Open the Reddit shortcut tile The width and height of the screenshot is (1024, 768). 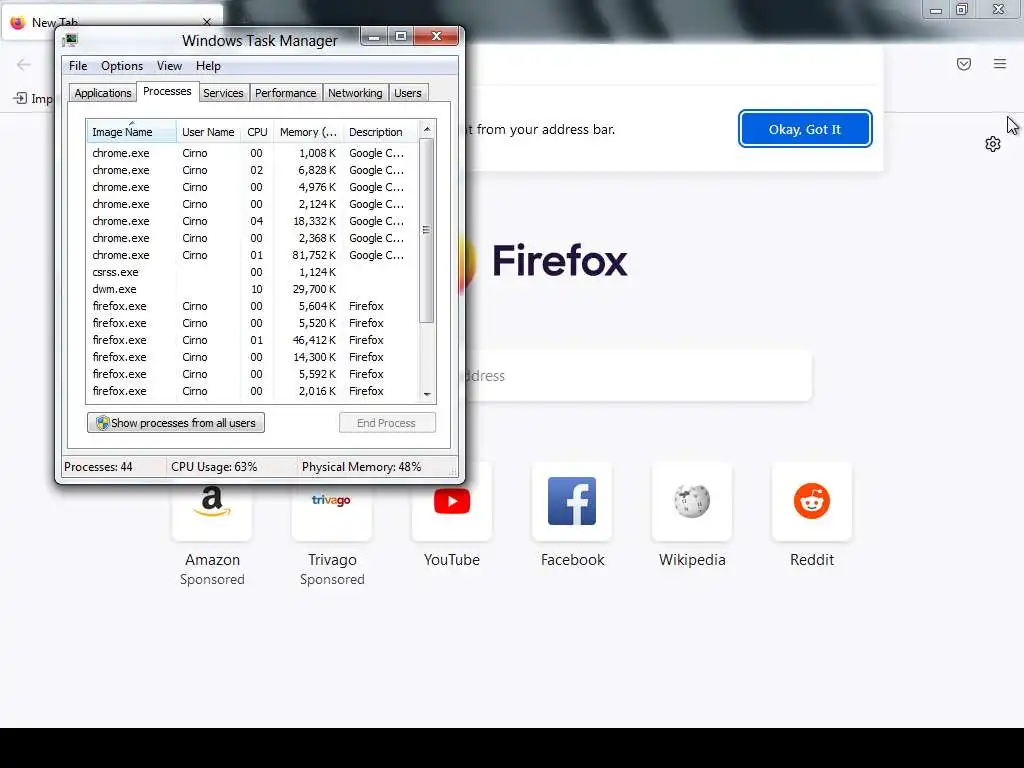812,502
